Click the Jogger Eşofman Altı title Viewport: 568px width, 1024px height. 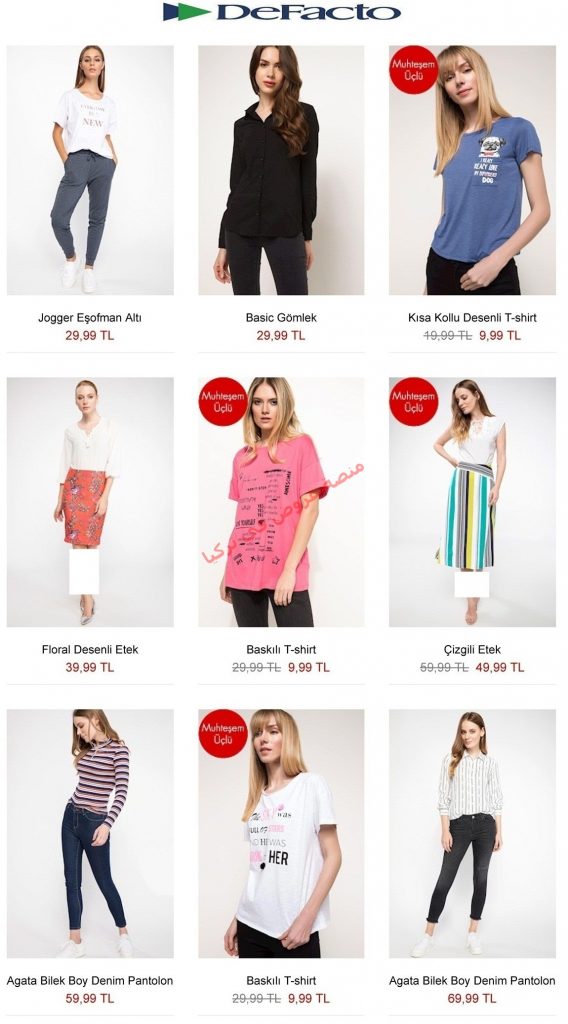[x=89, y=318]
